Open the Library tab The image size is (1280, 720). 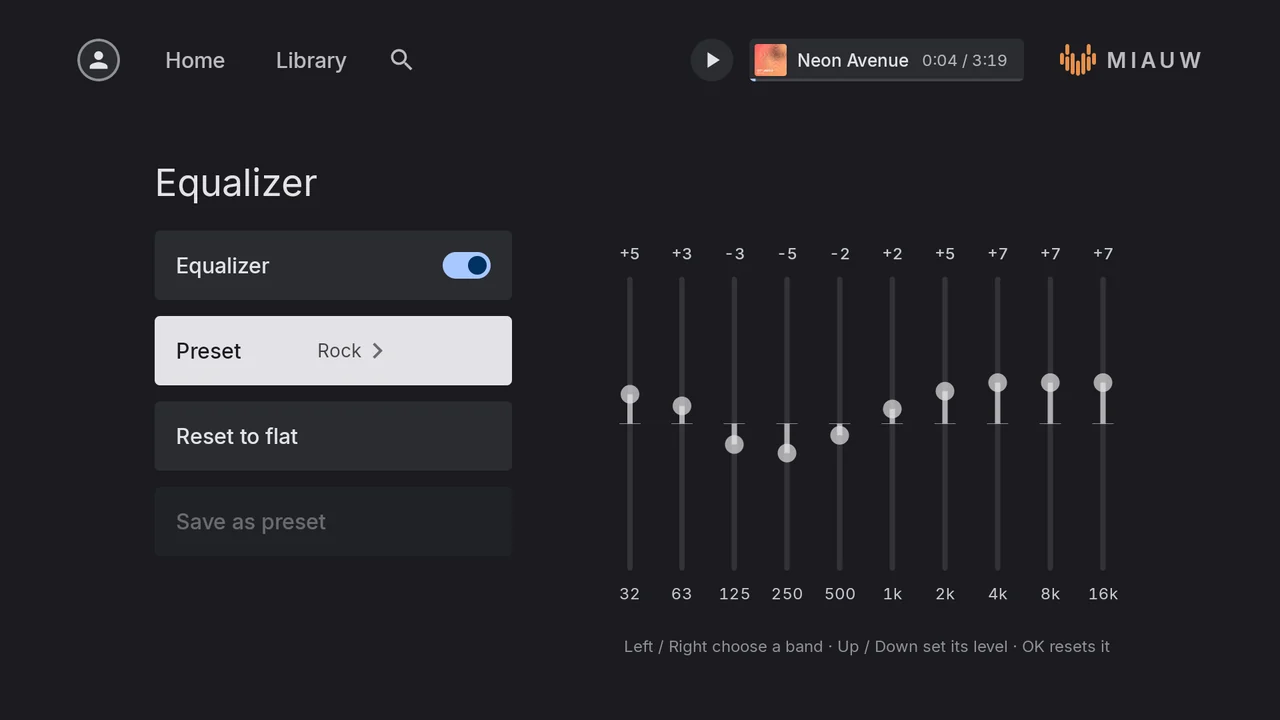coord(311,60)
